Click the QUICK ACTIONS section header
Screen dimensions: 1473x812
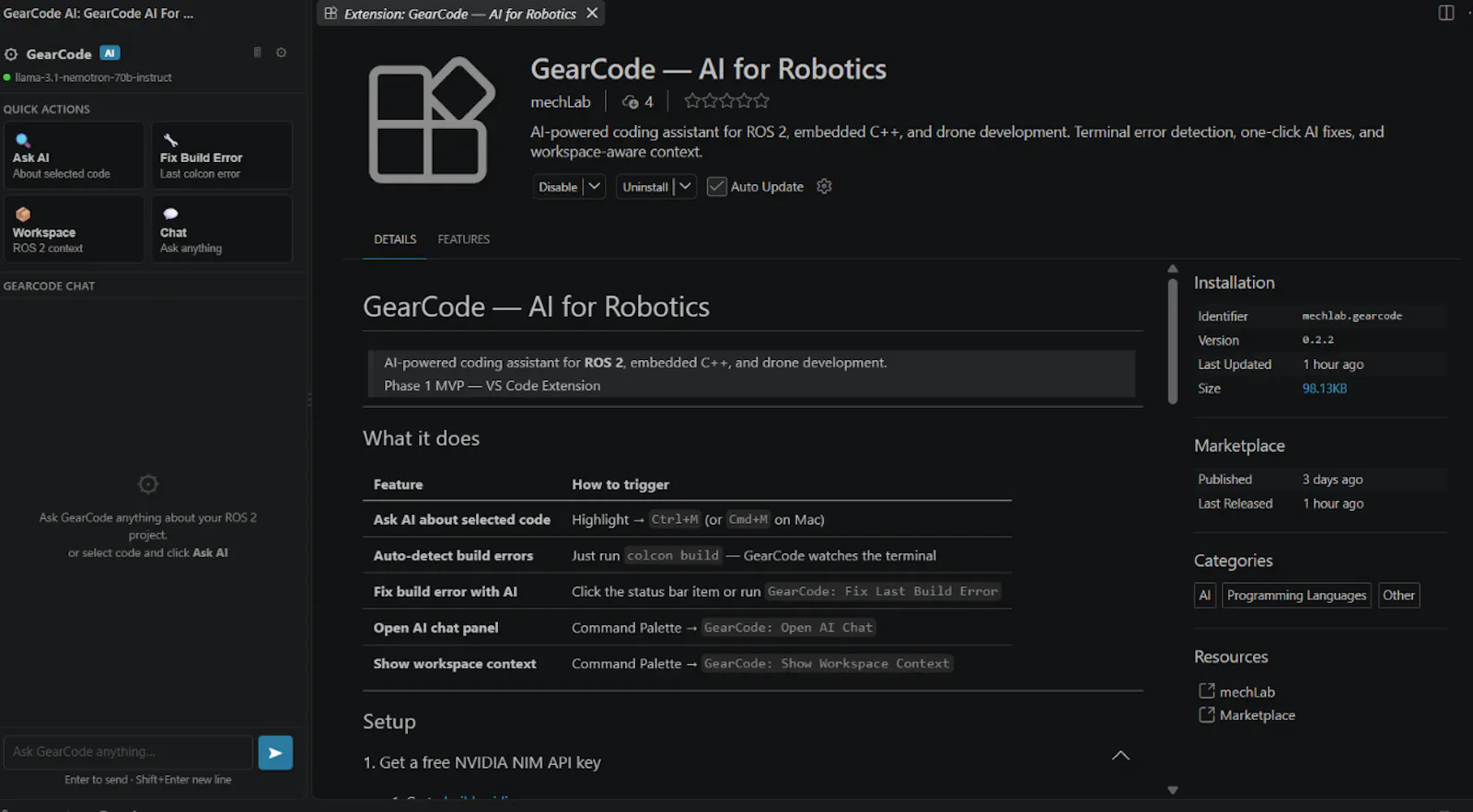point(46,110)
